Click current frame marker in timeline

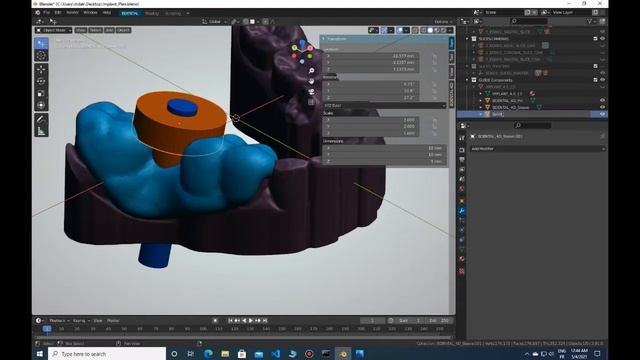click(x=47, y=329)
